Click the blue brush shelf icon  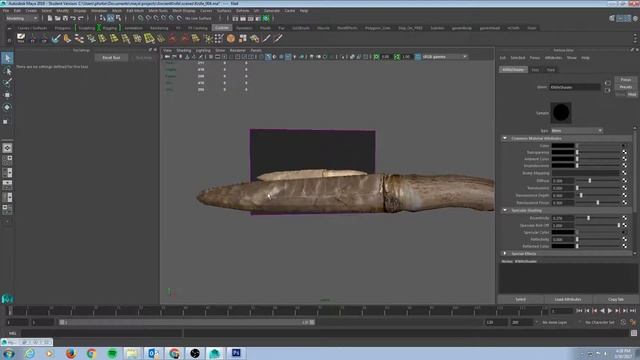[56, 38]
